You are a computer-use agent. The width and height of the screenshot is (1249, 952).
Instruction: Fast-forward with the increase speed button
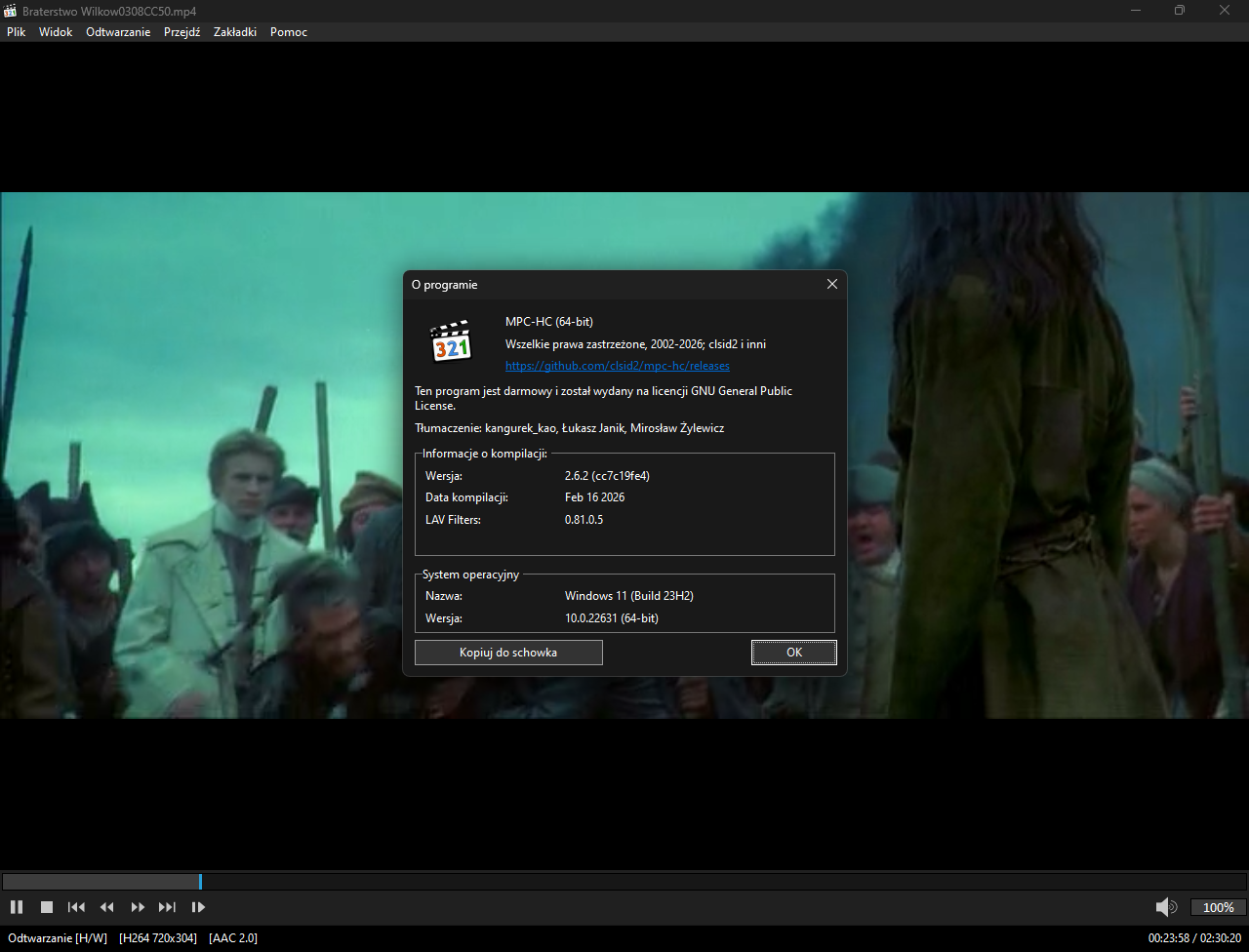tap(138, 907)
